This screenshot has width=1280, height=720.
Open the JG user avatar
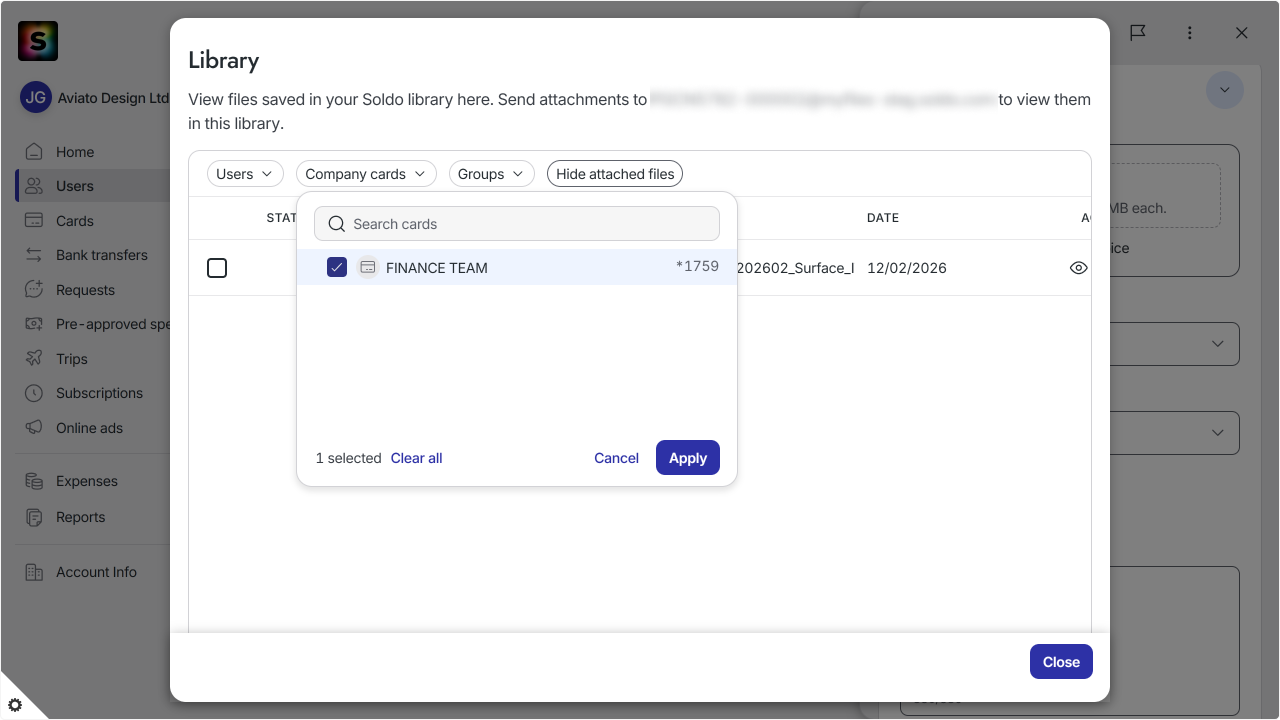point(36,98)
